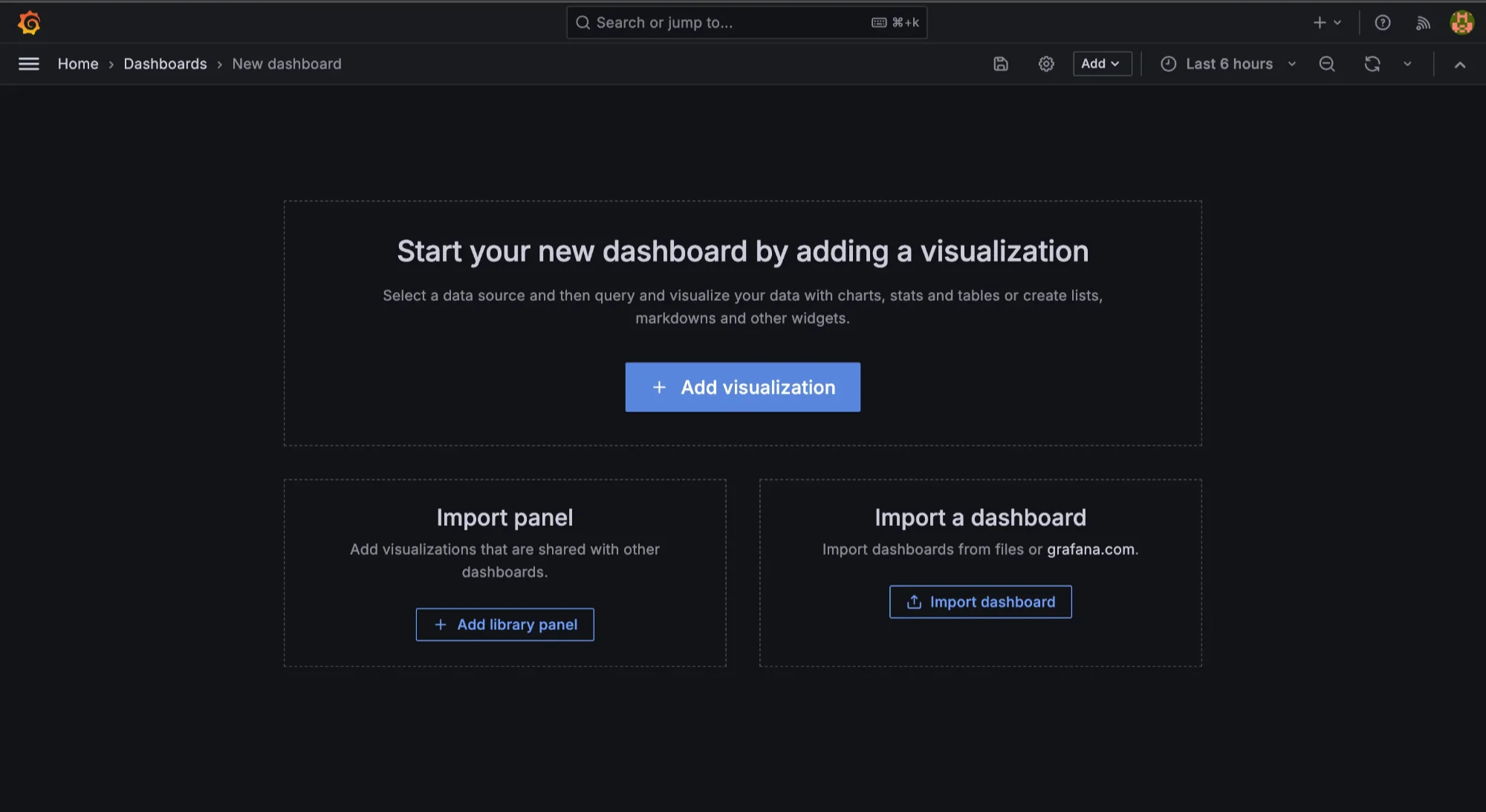The height and width of the screenshot is (812, 1486).
Task: Open the help question mark icon
Action: [x=1383, y=23]
